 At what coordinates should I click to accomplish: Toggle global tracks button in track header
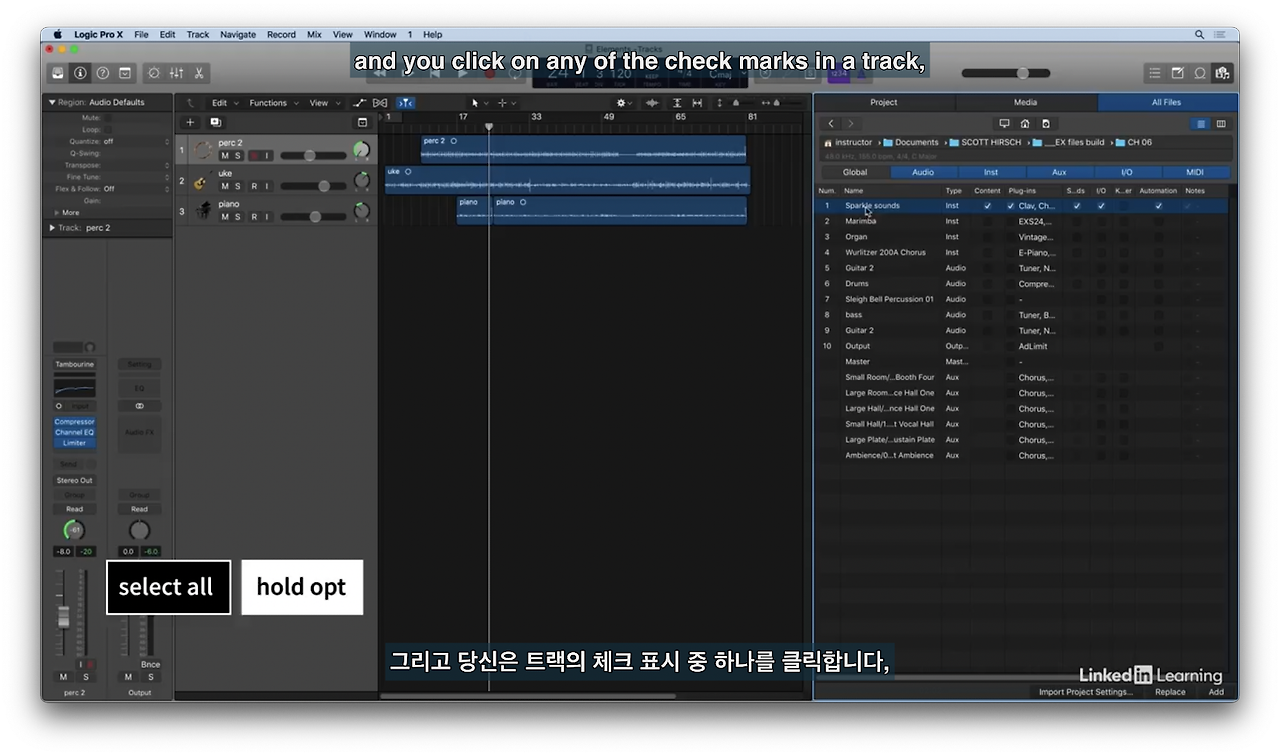363,122
